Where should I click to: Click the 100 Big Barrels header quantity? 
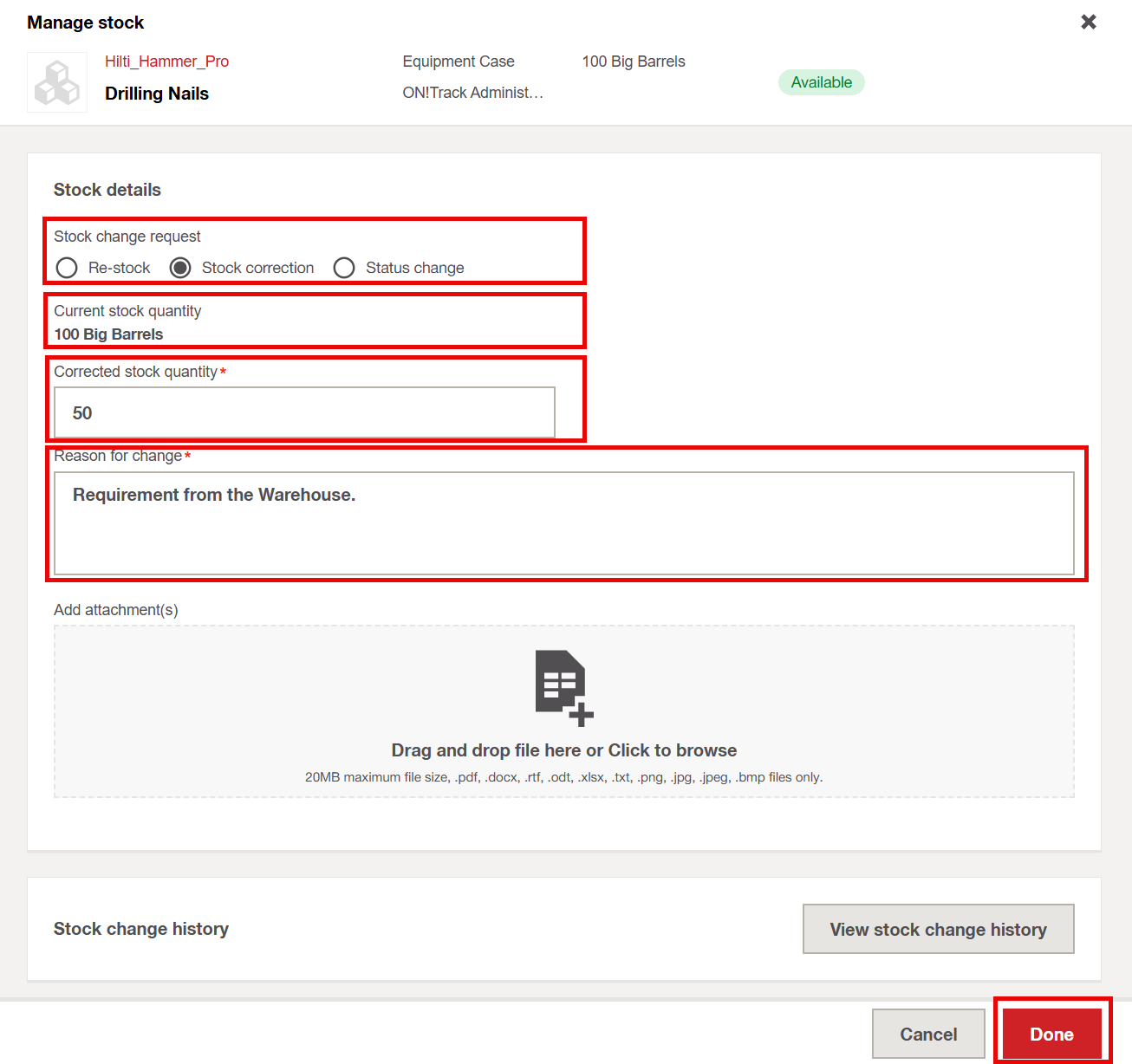pos(634,62)
